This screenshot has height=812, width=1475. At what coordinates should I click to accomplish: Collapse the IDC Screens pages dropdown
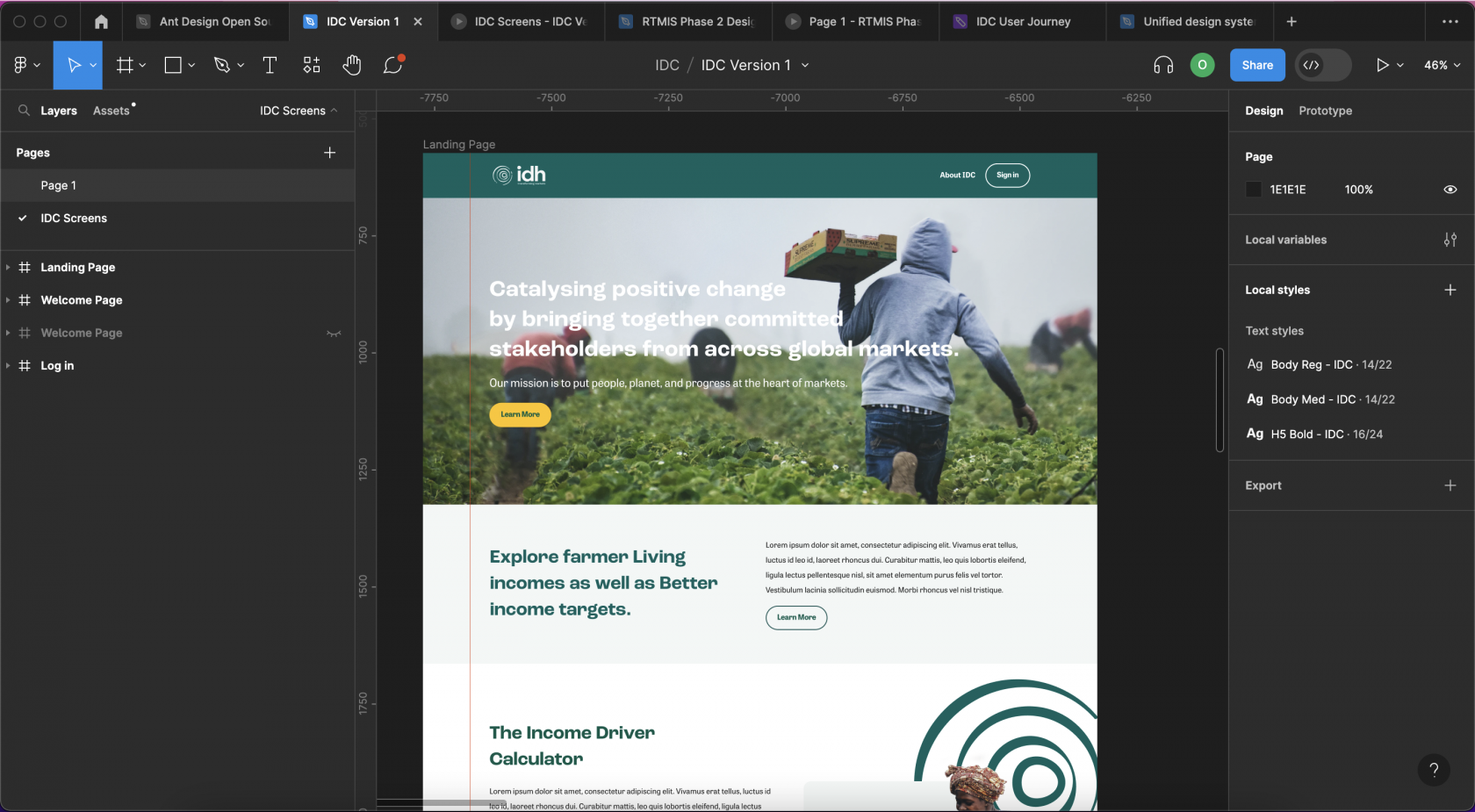click(x=299, y=111)
